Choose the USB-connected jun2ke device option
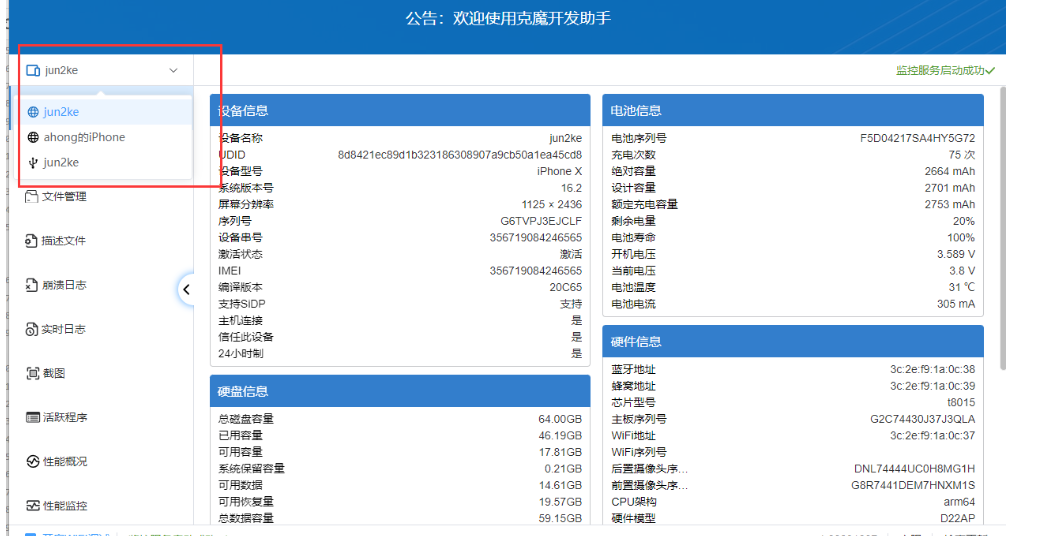This screenshot has width=1041, height=536. tap(103, 163)
